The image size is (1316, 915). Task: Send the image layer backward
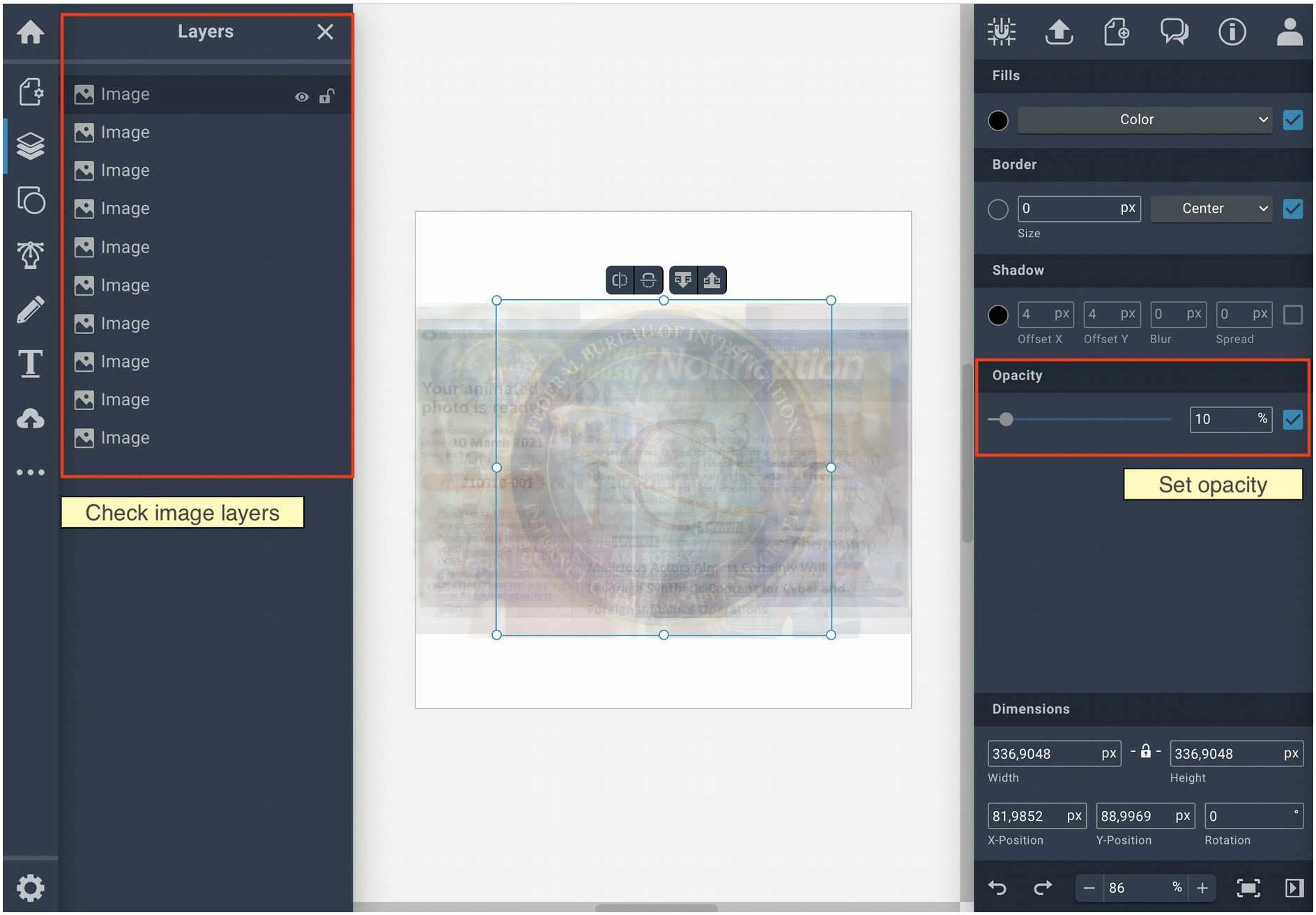pyautogui.click(x=683, y=280)
